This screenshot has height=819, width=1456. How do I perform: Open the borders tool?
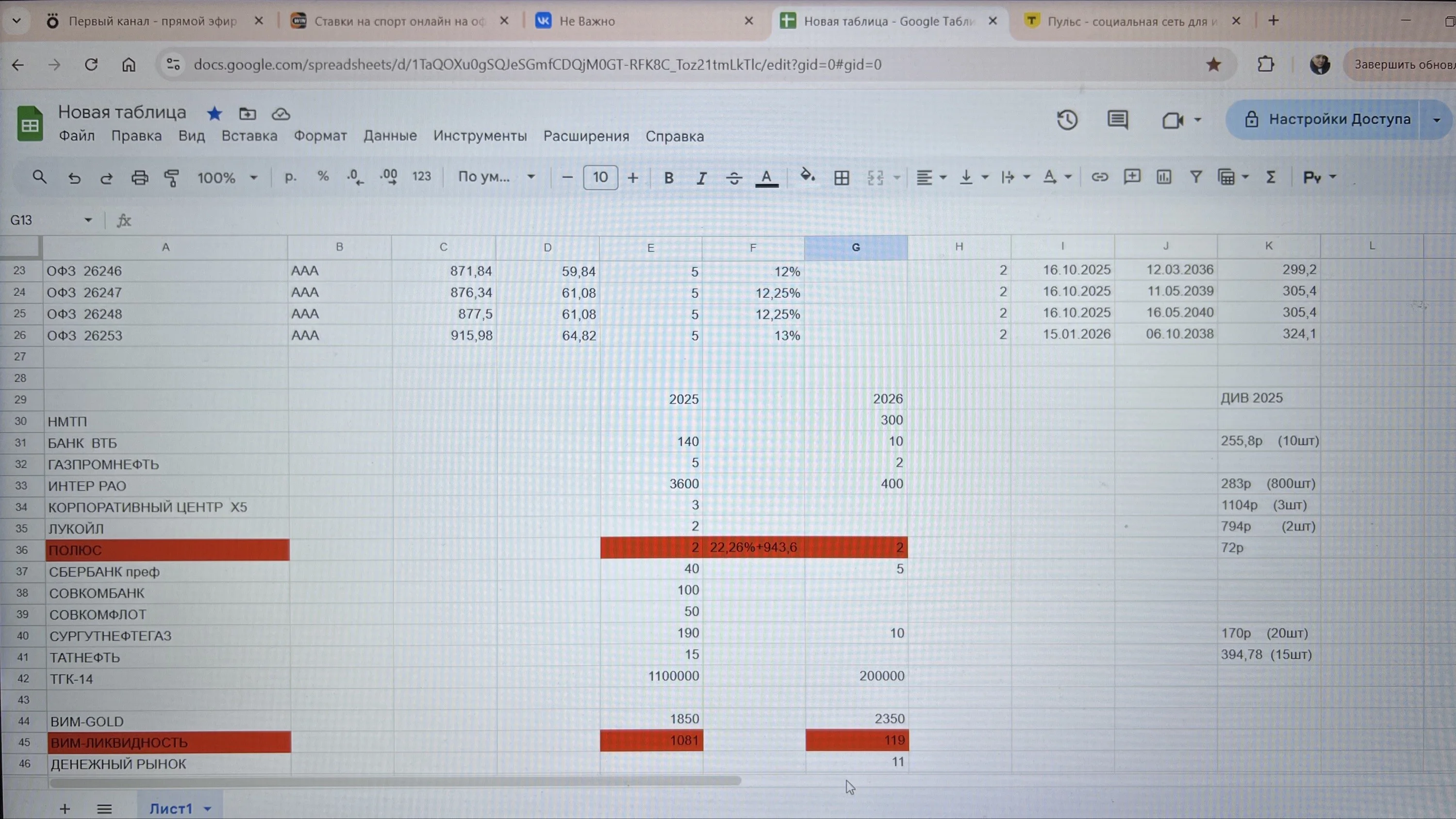[842, 178]
